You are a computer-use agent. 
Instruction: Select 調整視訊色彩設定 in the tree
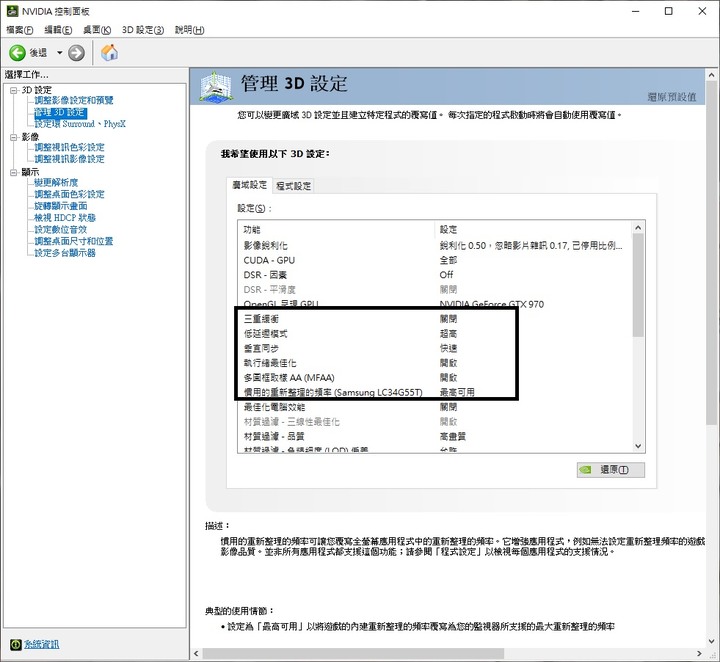tap(69, 147)
